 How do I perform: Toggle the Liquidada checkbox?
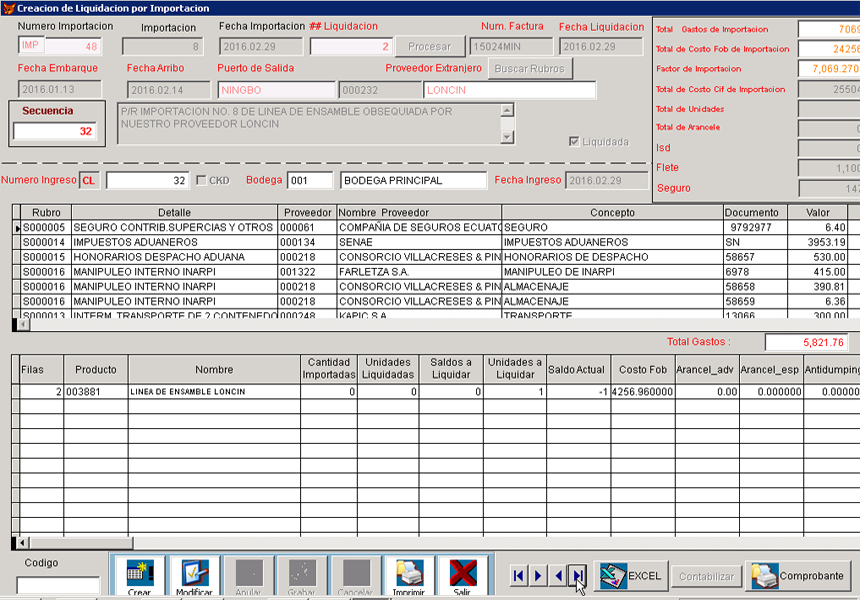click(x=573, y=142)
